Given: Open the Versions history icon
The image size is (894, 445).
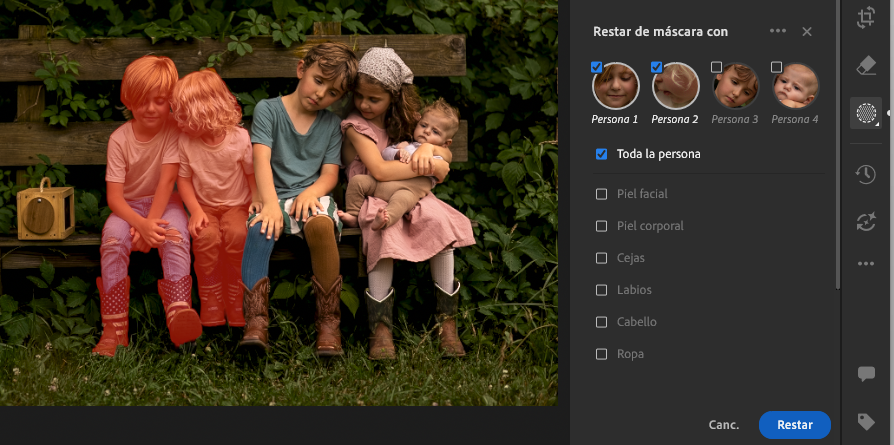Looking at the screenshot, I should point(866,175).
